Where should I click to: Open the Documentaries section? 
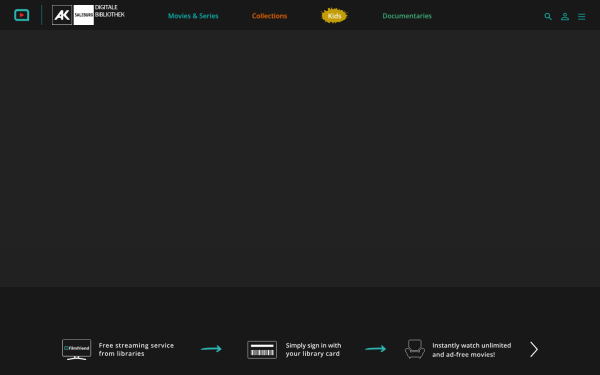(407, 16)
